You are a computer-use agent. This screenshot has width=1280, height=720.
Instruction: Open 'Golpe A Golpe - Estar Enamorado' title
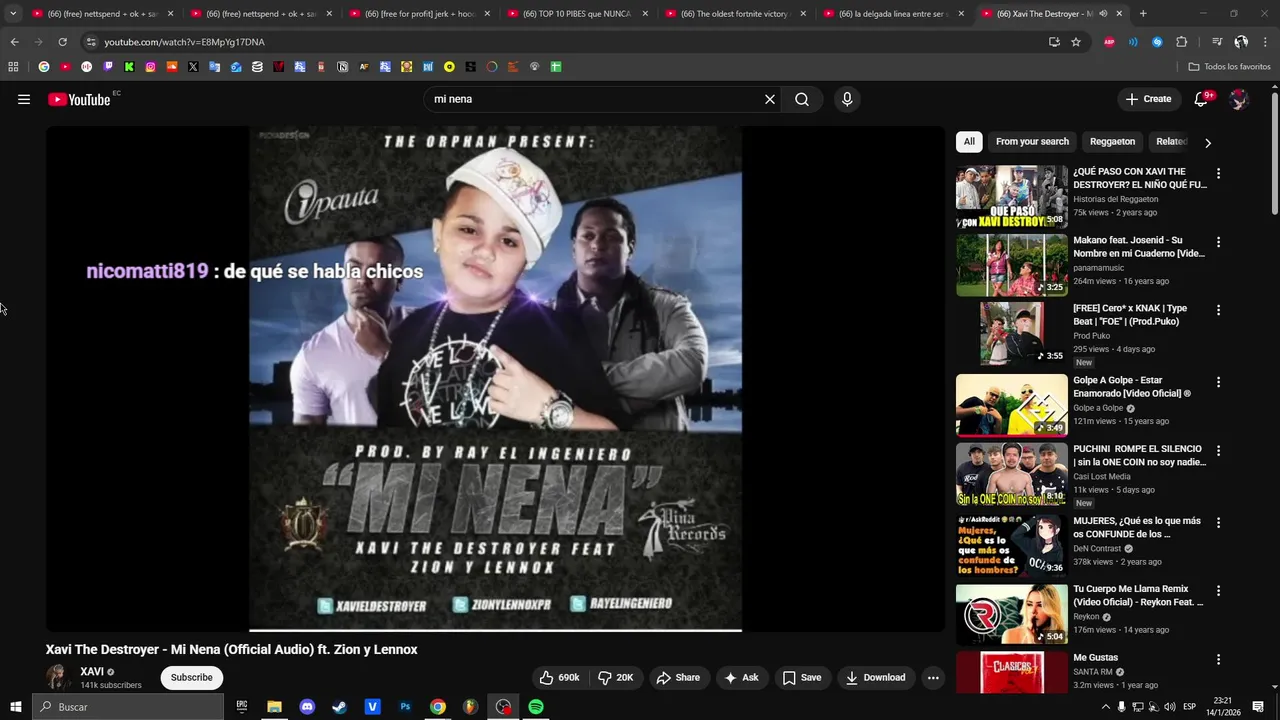point(1133,387)
